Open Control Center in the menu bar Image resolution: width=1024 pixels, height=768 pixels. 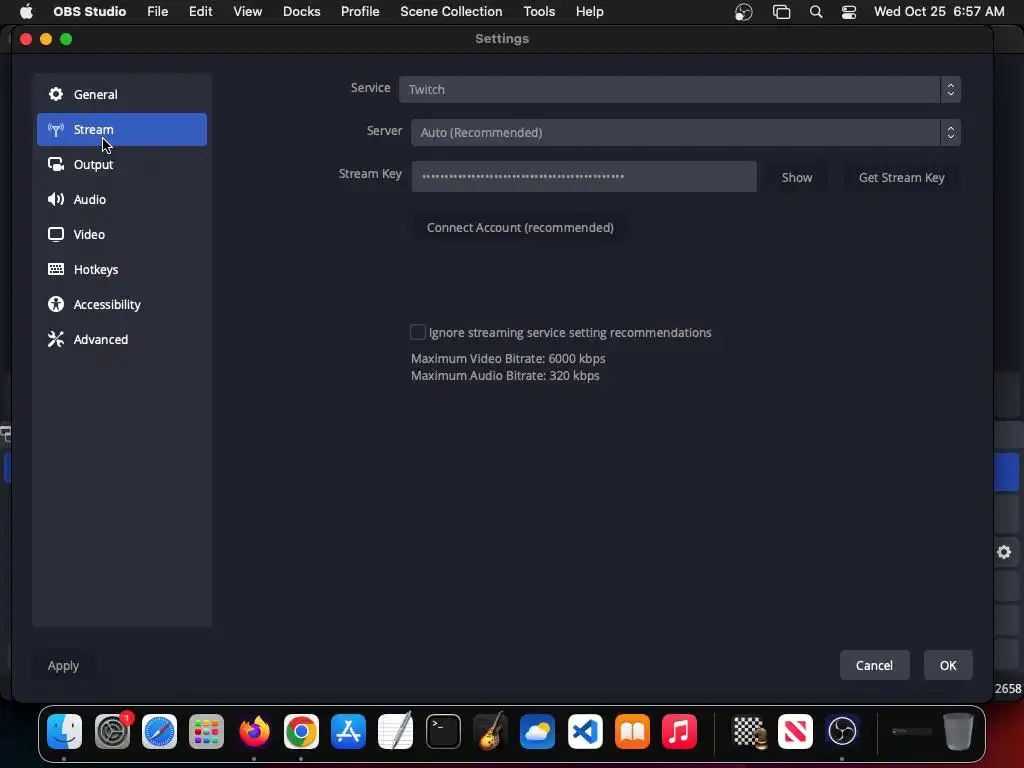[848, 12]
